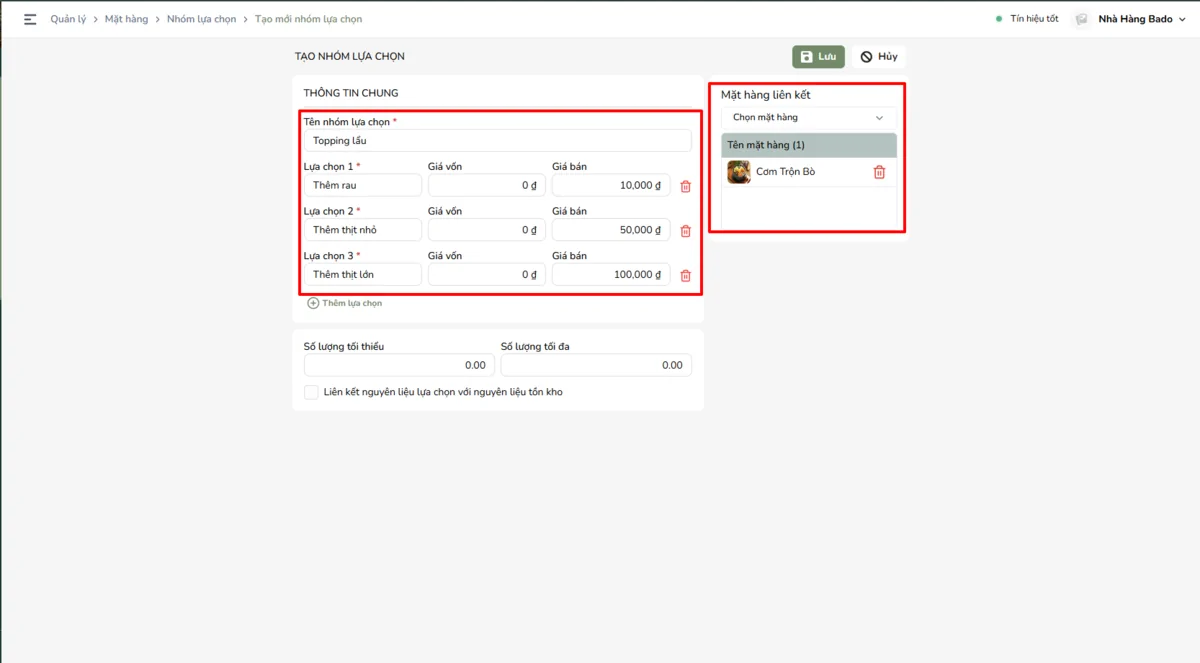Open the hamburger sidebar menu

[x=30, y=19]
